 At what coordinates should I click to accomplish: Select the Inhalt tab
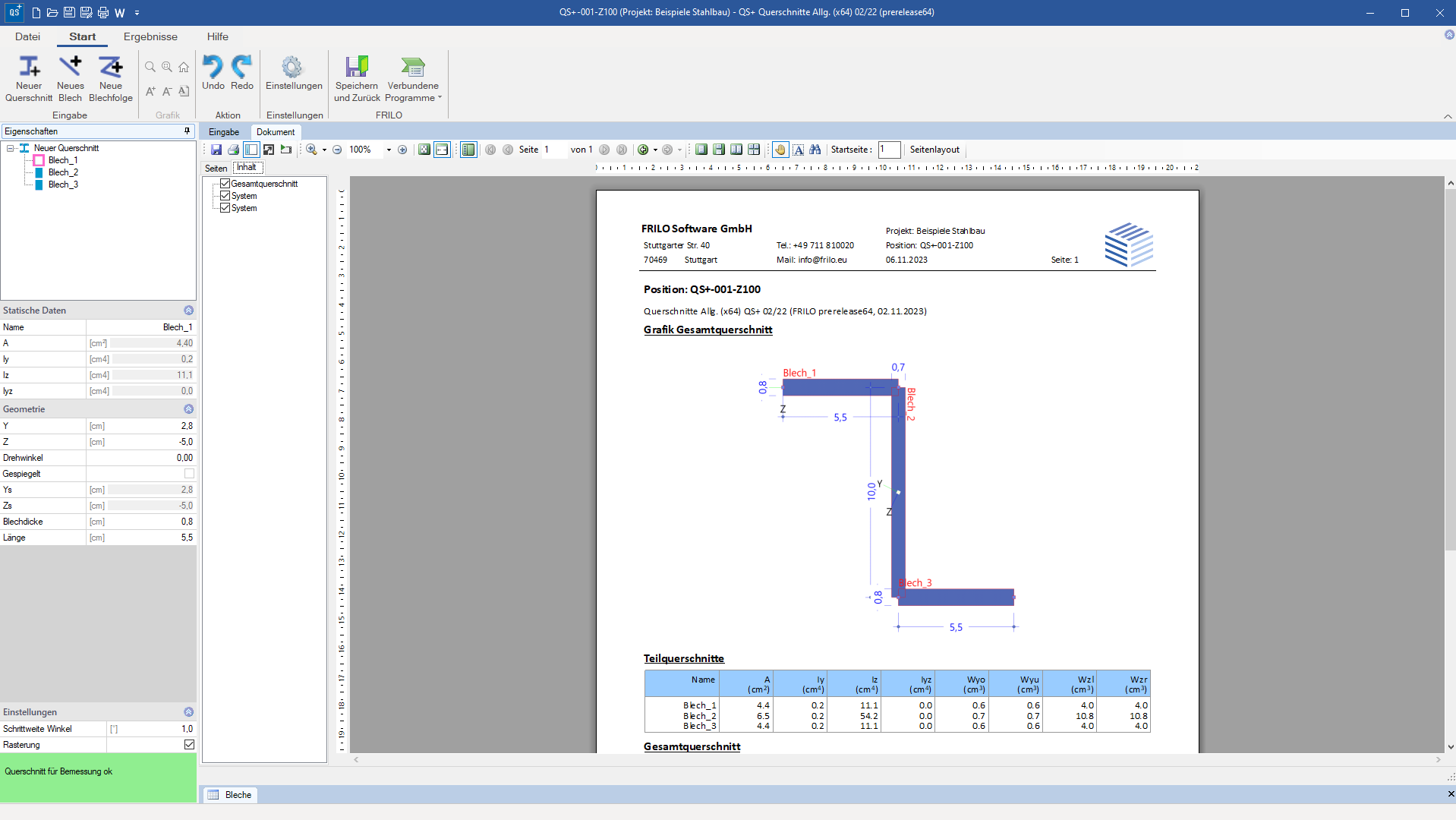coord(247,168)
